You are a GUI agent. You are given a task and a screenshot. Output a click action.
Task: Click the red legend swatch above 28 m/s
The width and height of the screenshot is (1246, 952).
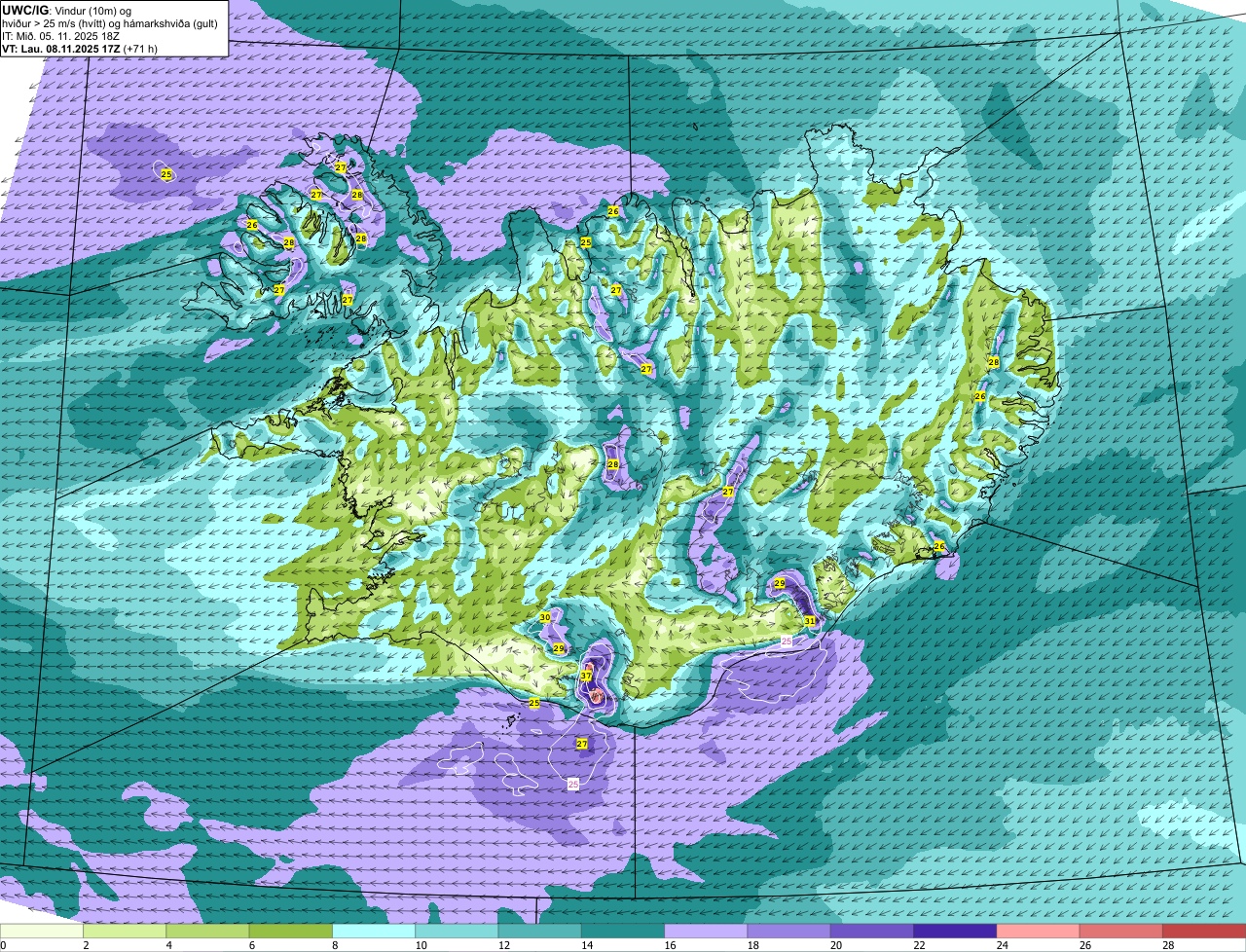(1204, 931)
